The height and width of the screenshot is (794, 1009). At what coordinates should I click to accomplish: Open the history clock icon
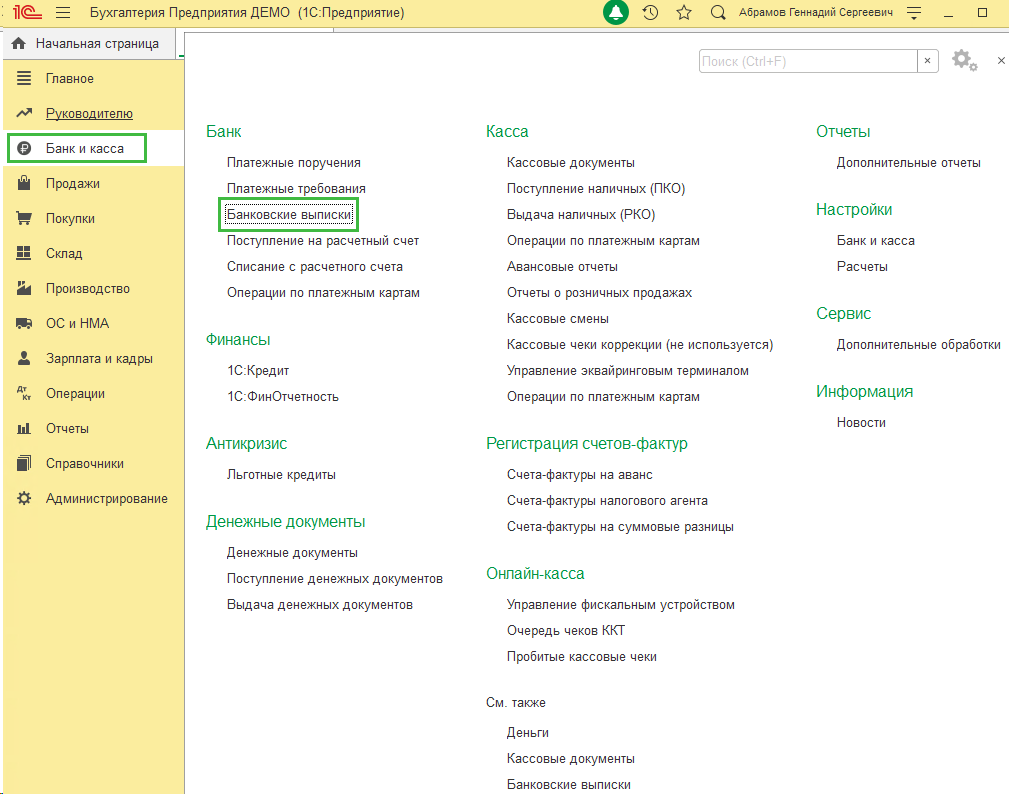click(651, 12)
